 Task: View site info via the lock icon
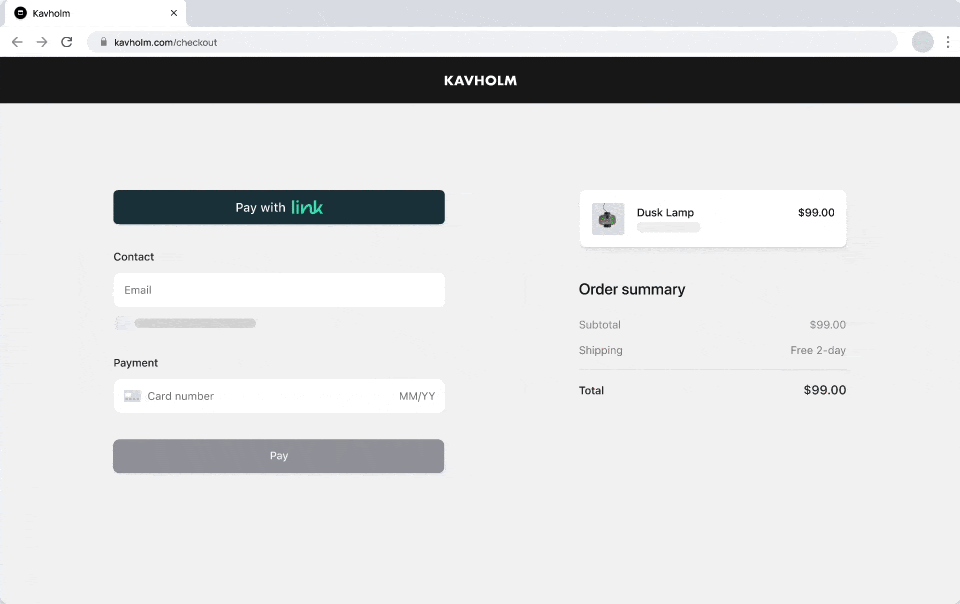tap(103, 42)
